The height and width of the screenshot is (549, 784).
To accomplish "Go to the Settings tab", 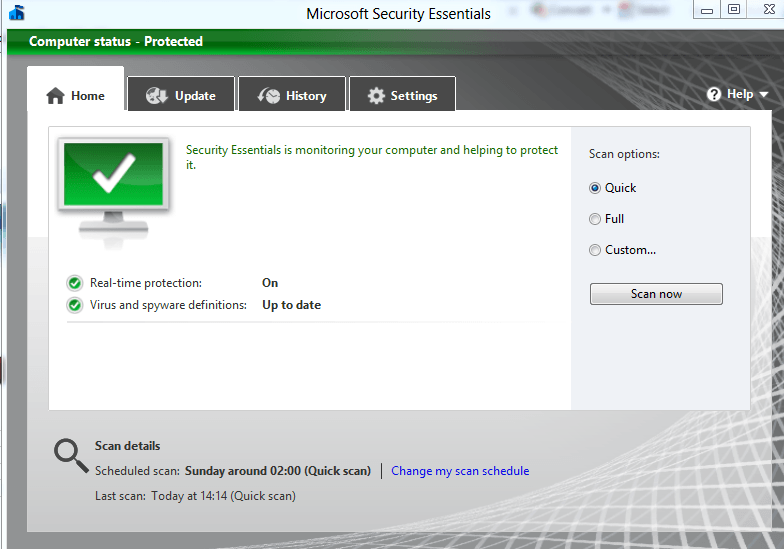I will click(402, 96).
